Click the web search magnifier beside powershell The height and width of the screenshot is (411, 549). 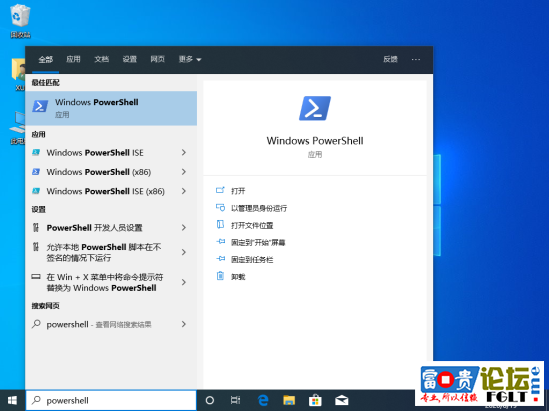(36, 324)
